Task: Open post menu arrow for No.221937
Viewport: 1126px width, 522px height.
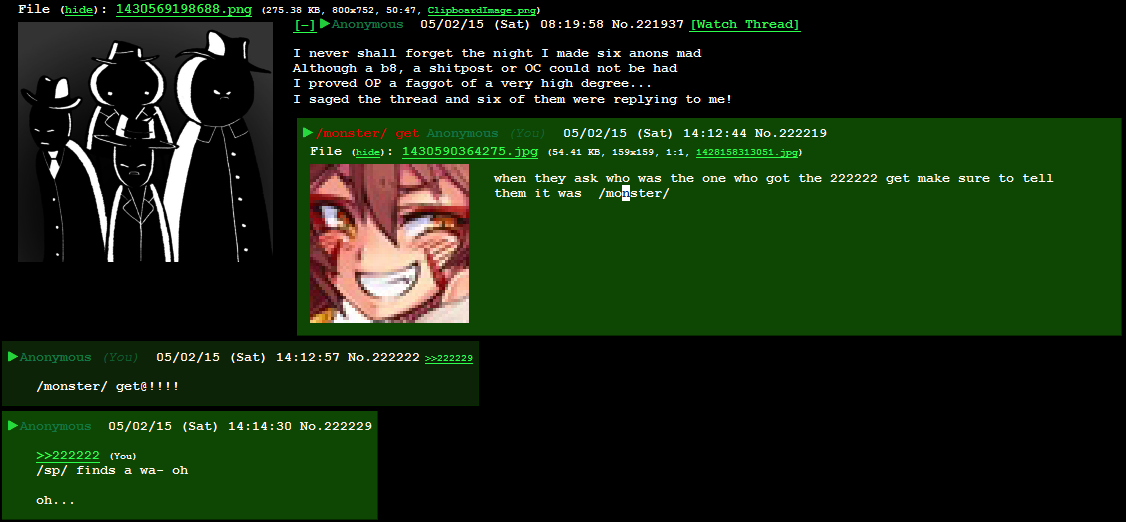Action: pyautogui.click(x=325, y=24)
